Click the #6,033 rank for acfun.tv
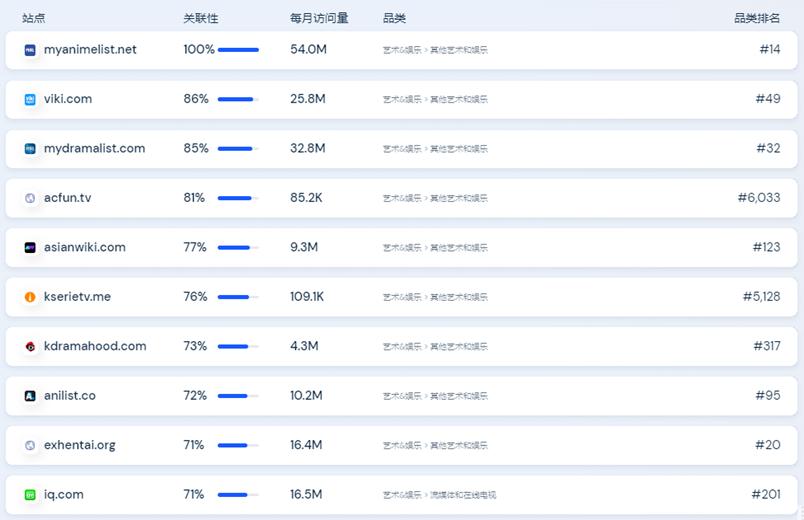The image size is (804, 520). [758, 198]
